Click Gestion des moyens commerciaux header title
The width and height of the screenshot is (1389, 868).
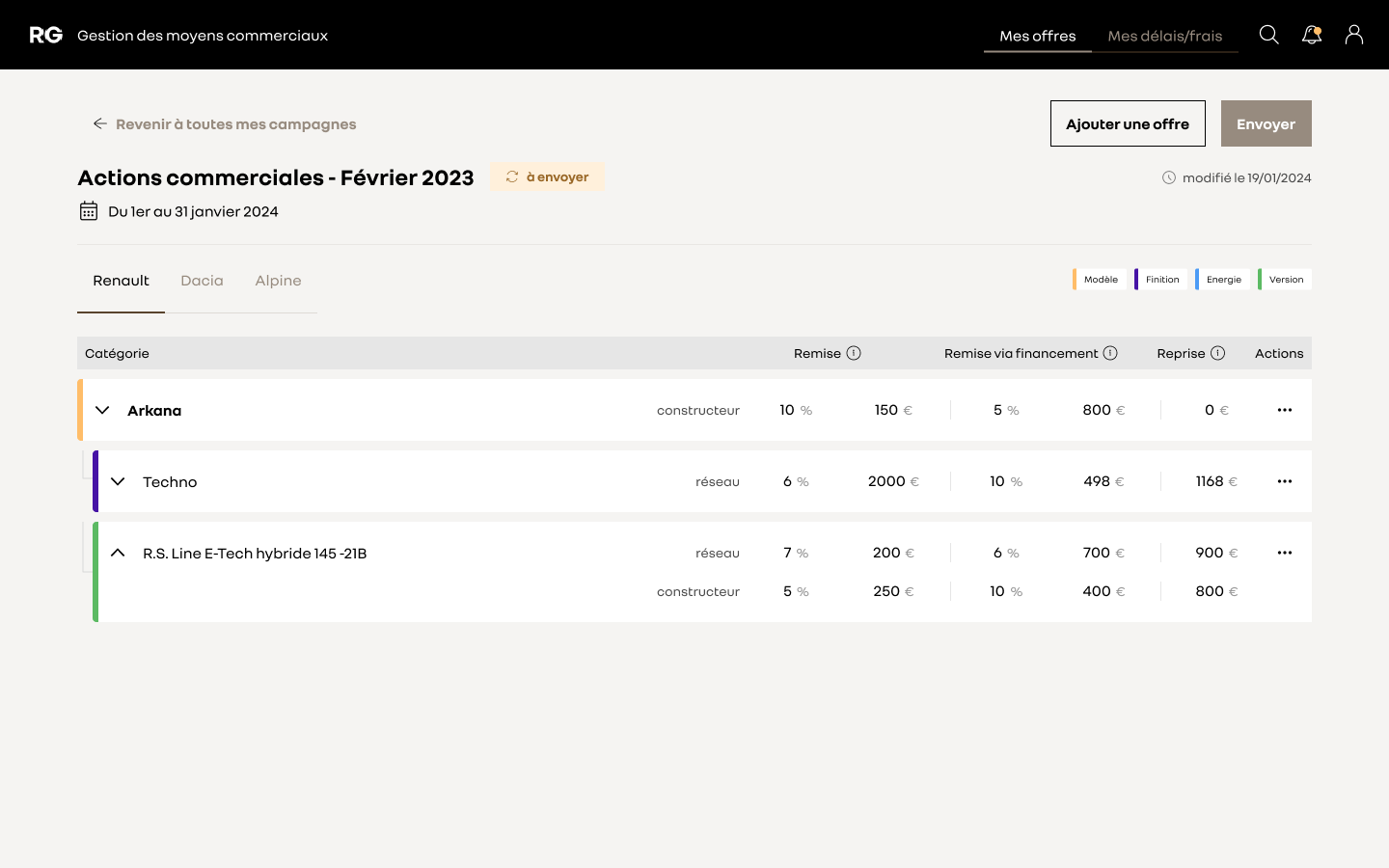[x=203, y=36]
